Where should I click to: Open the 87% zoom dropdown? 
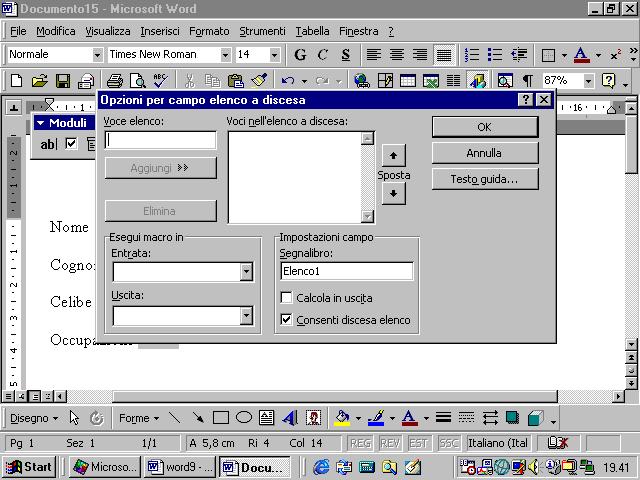[x=588, y=81]
